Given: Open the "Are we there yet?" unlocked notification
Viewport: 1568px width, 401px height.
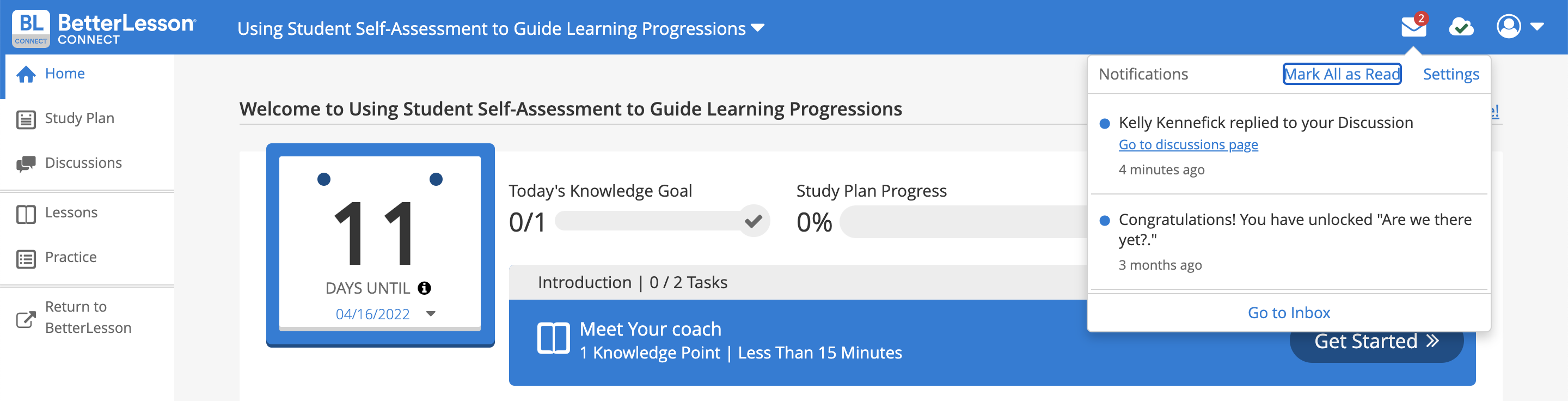Looking at the screenshot, I should [1295, 229].
